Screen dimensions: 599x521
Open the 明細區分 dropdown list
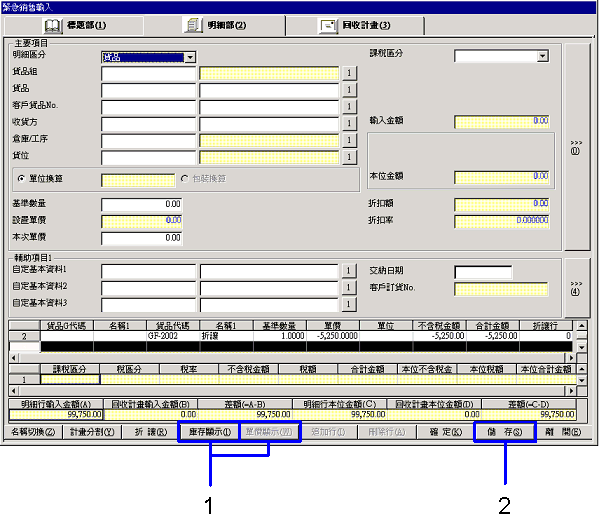pyautogui.click(x=190, y=57)
